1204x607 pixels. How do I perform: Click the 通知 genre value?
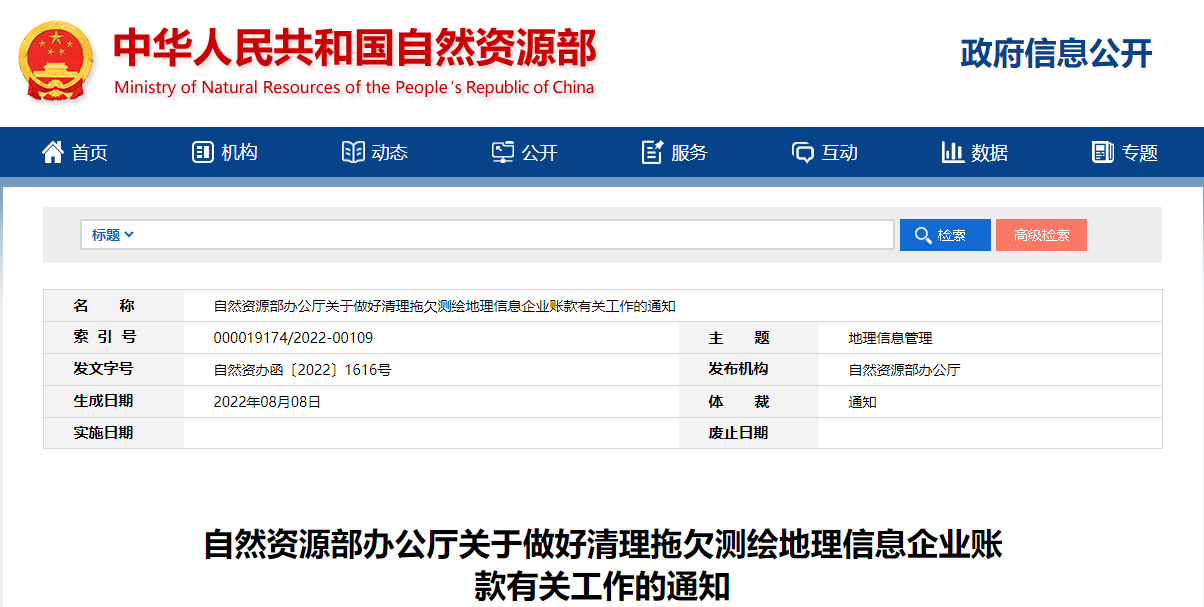coord(862,402)
